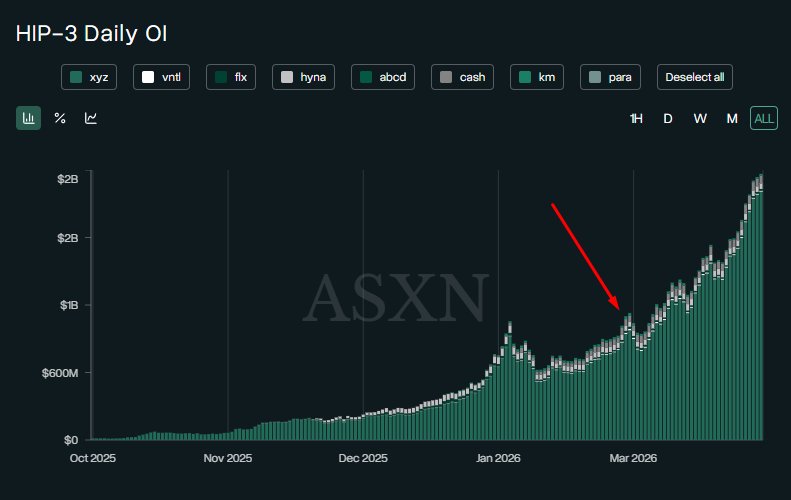Select the 1H timeframe
The width and height of the screenshot is (791, 500).
pyautogui.click(x=636, y=118)
